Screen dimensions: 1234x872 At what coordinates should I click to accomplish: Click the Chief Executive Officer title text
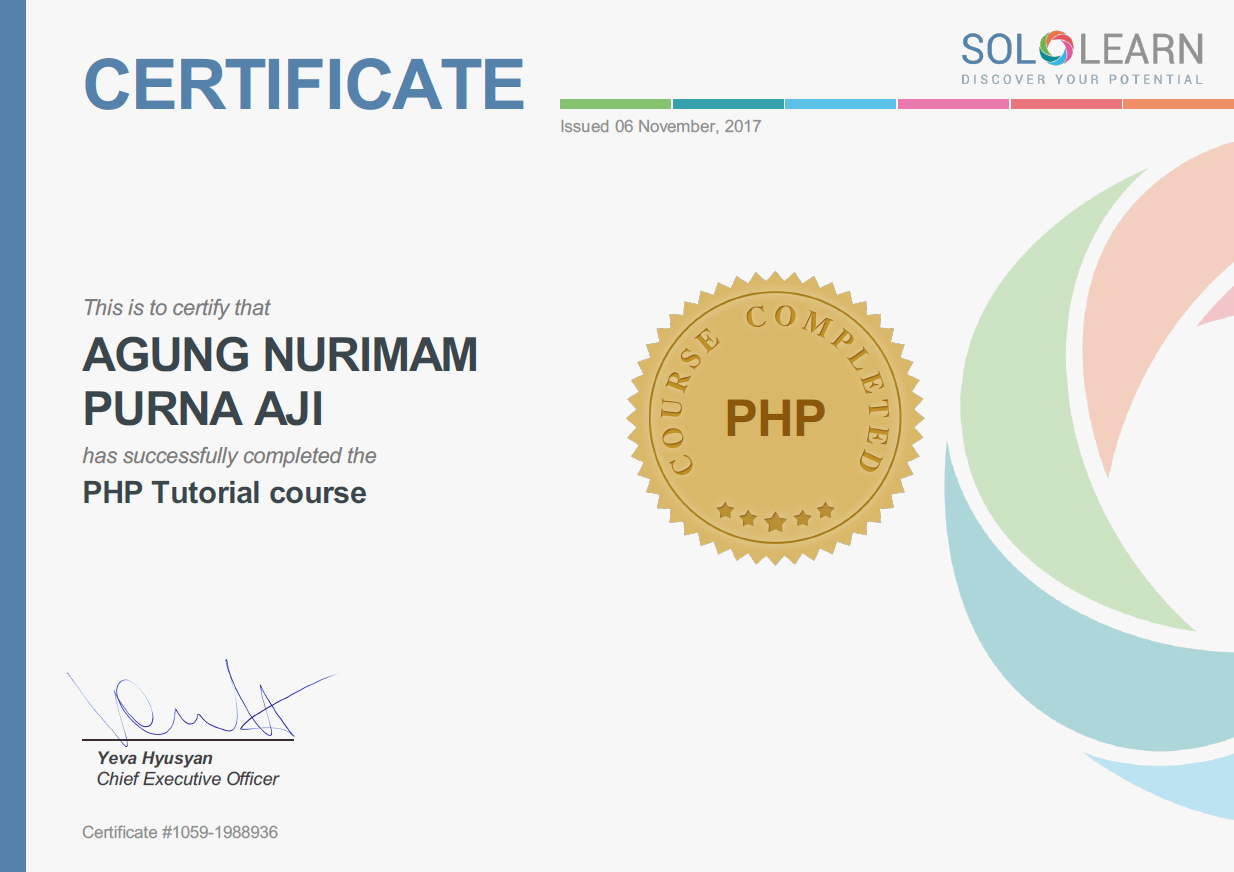pos(187,778)
